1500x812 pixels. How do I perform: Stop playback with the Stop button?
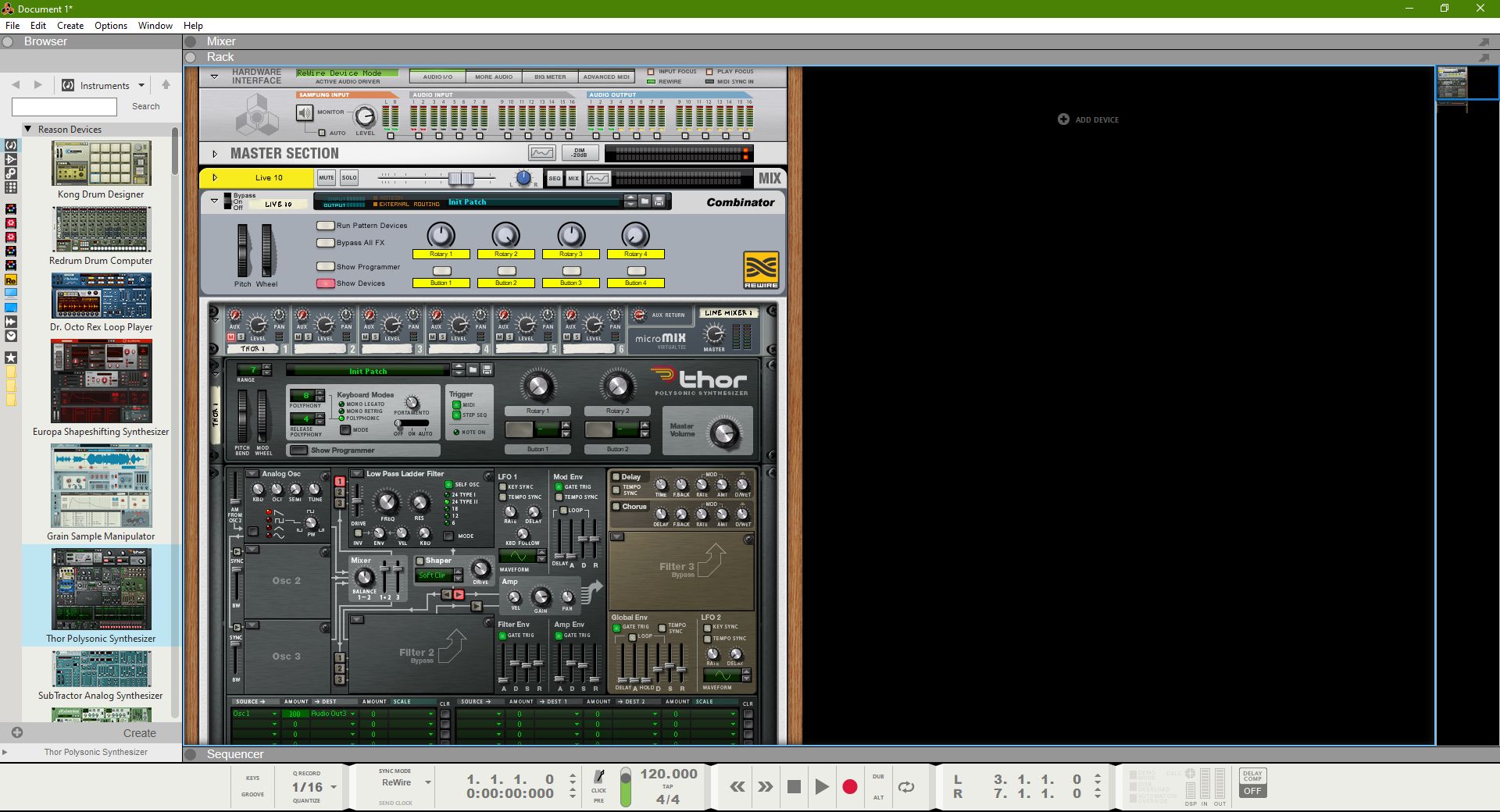(794, 787)
